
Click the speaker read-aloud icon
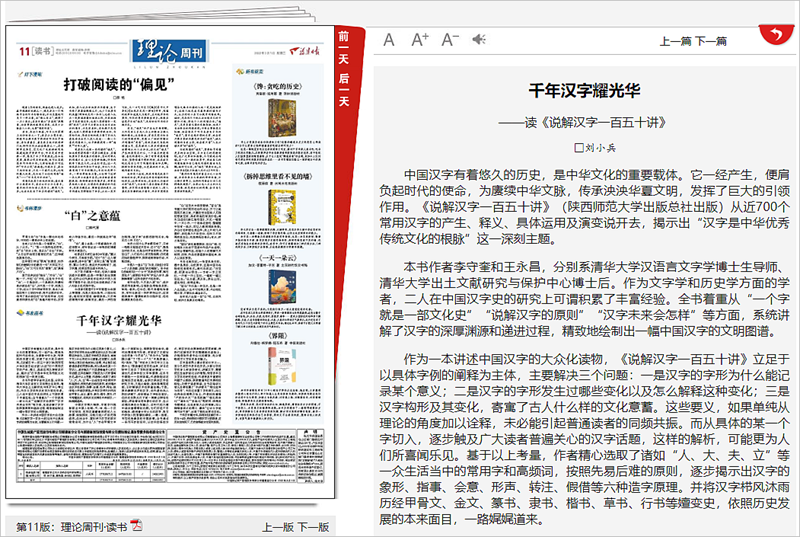pos(479,39)
